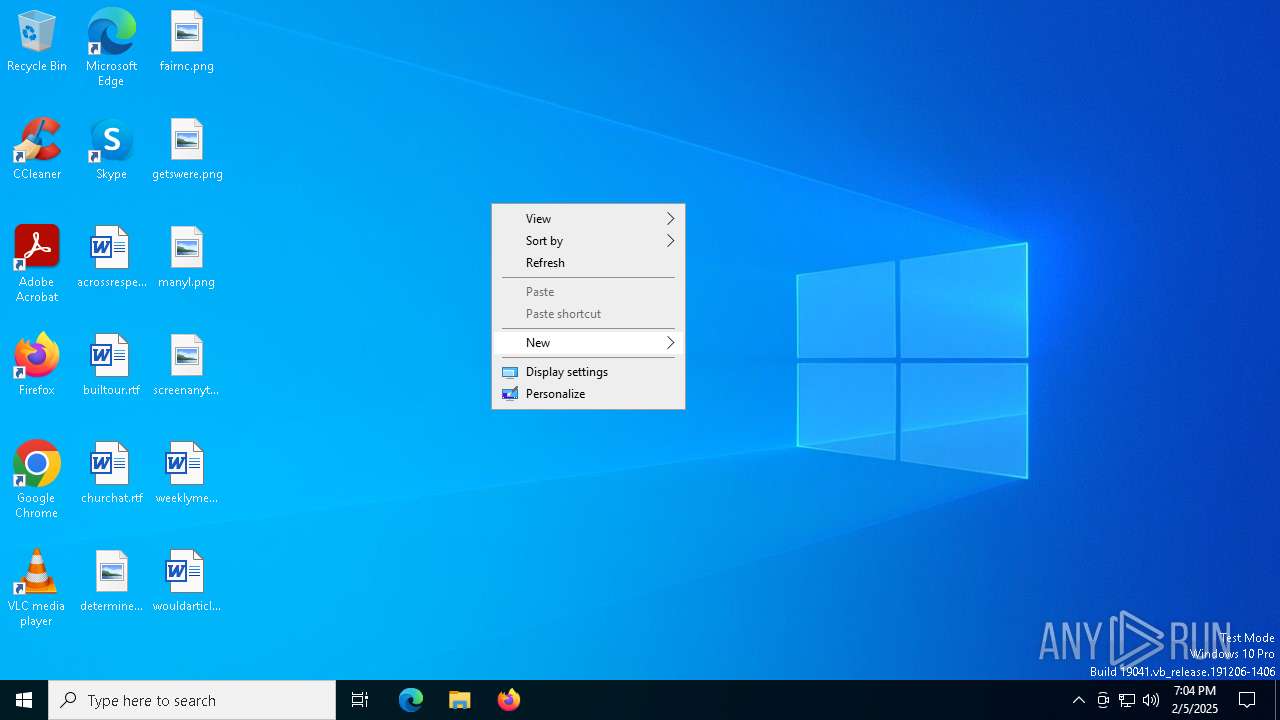
Task: Expand the New submenu in context menu
Action: click(588, 343)
